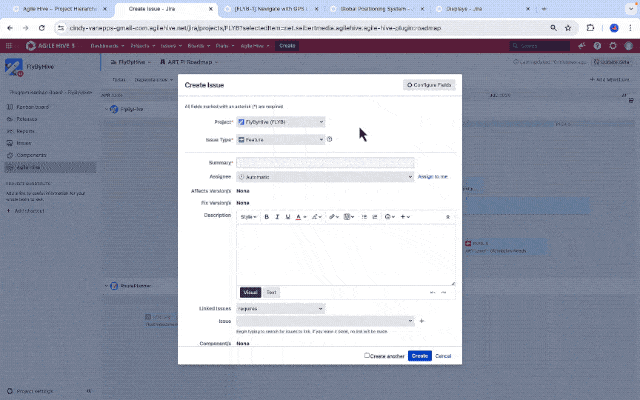Open the Boards menu
The height and width of the screenshot is (400, 640).
pyautogui.click(x=198, y=46)
